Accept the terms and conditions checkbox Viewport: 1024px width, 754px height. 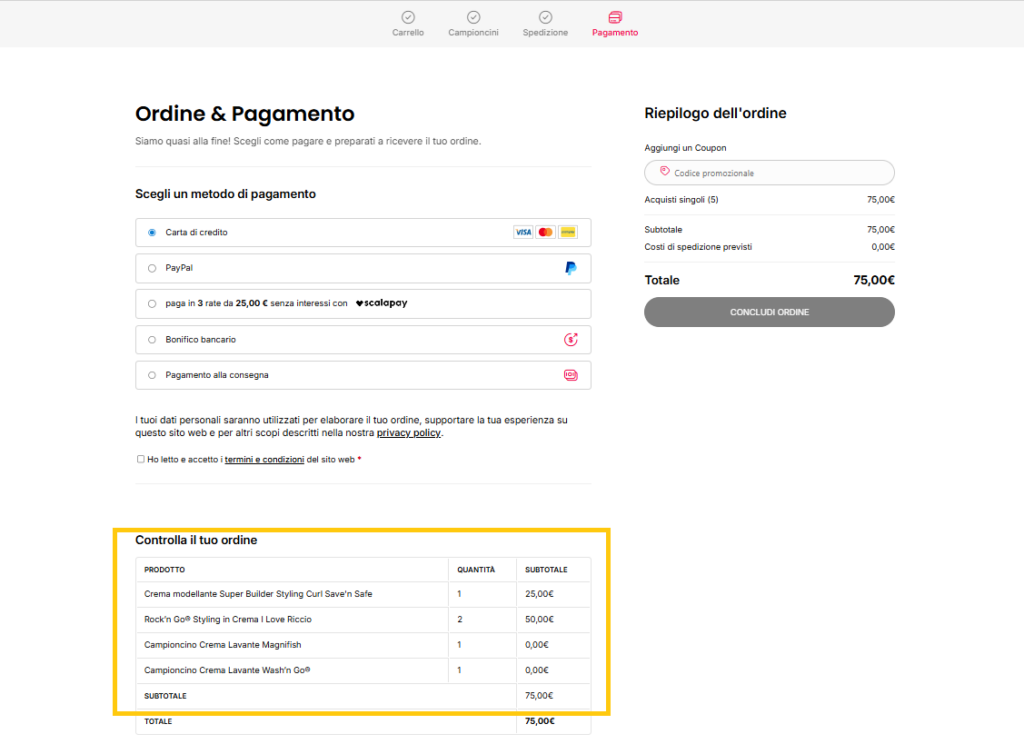[x=141, y=459]
